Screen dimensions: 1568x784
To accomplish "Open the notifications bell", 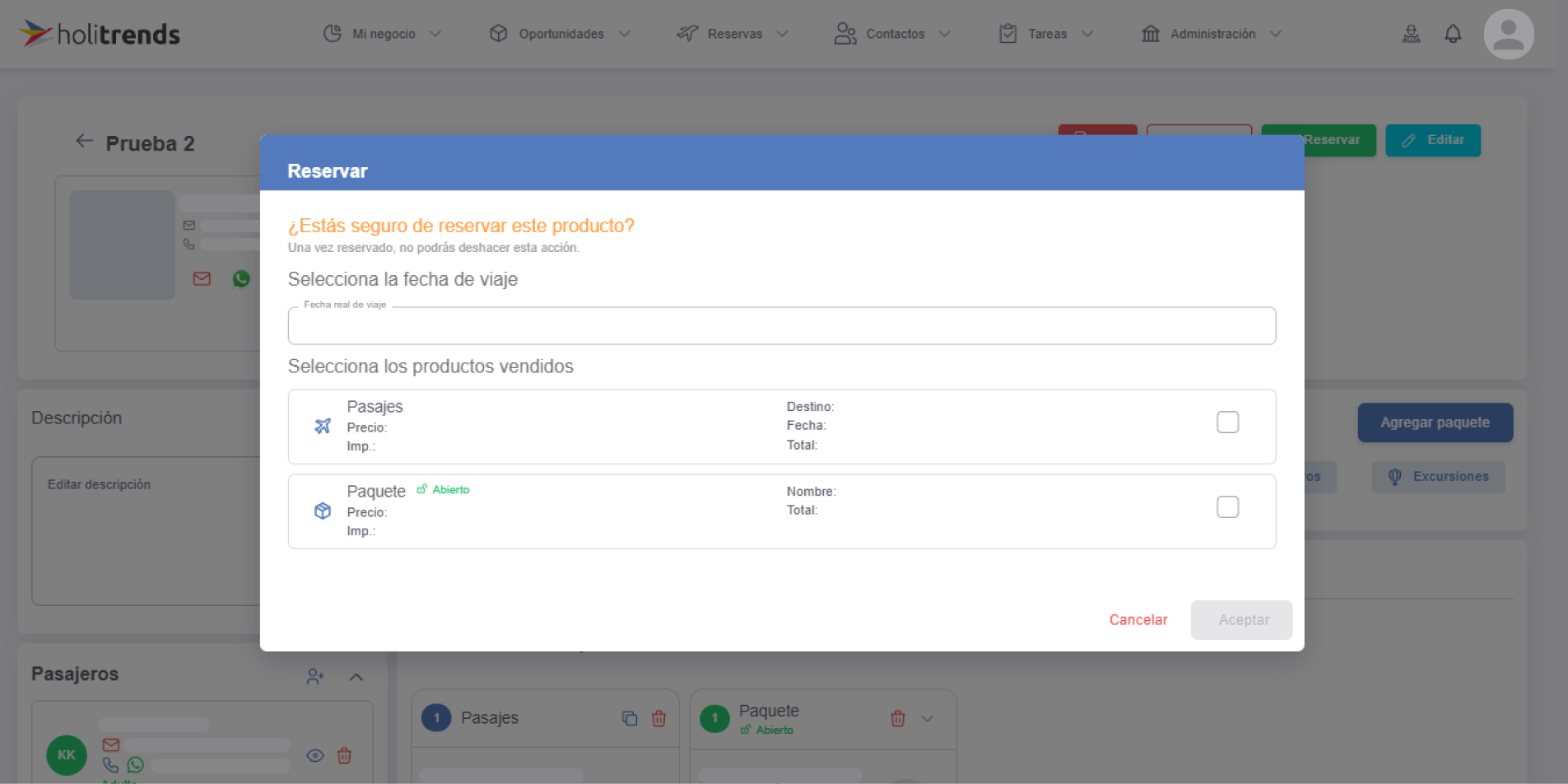I will tap(1453, 34).
